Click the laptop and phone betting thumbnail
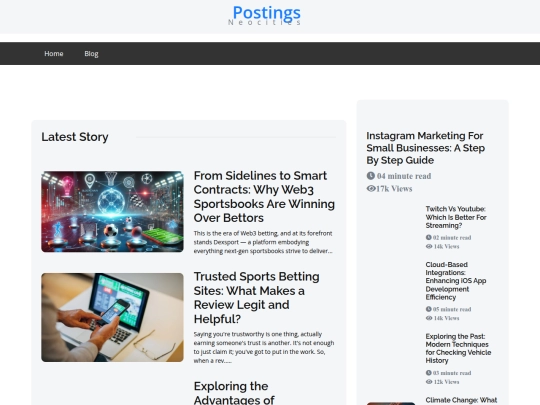The image size is (540, 405). pyautogui.click(x=112, y=318)
